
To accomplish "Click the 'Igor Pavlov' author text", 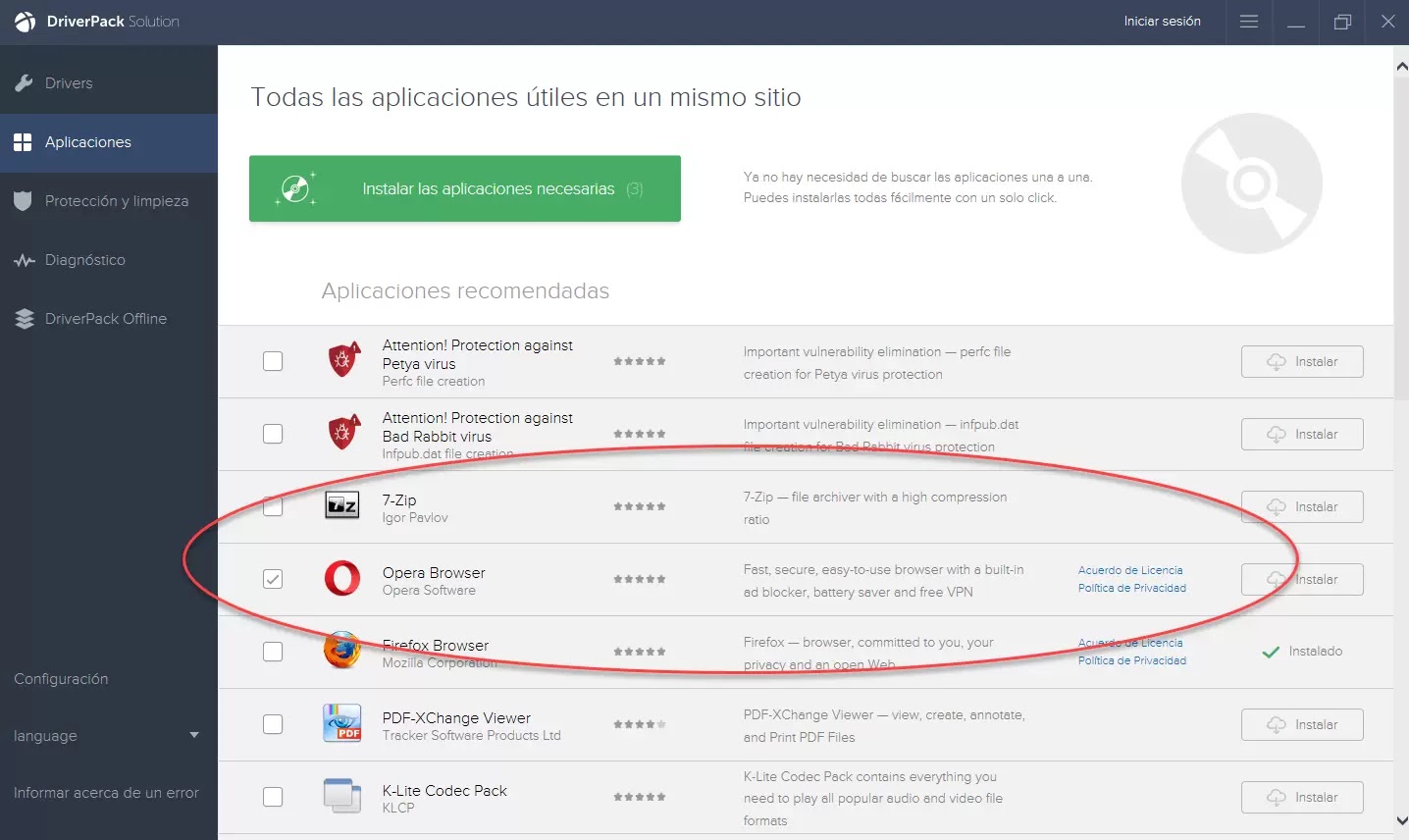I will 415,517.
